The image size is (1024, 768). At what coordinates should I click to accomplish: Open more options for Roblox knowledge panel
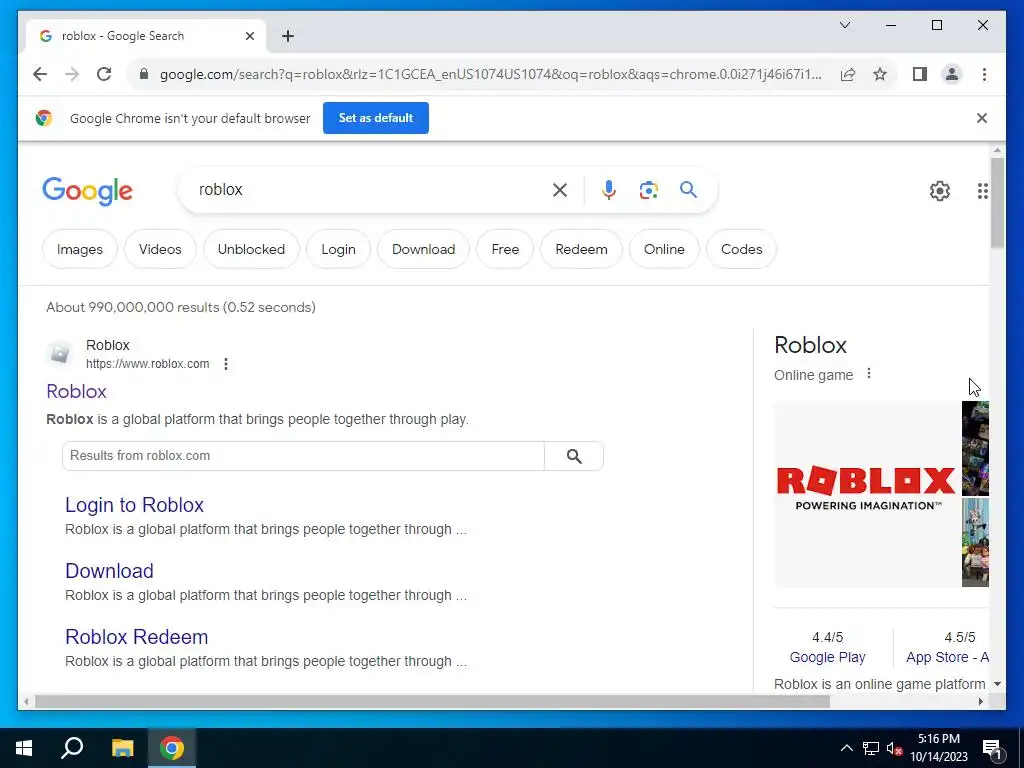click(x=869, y=374)
